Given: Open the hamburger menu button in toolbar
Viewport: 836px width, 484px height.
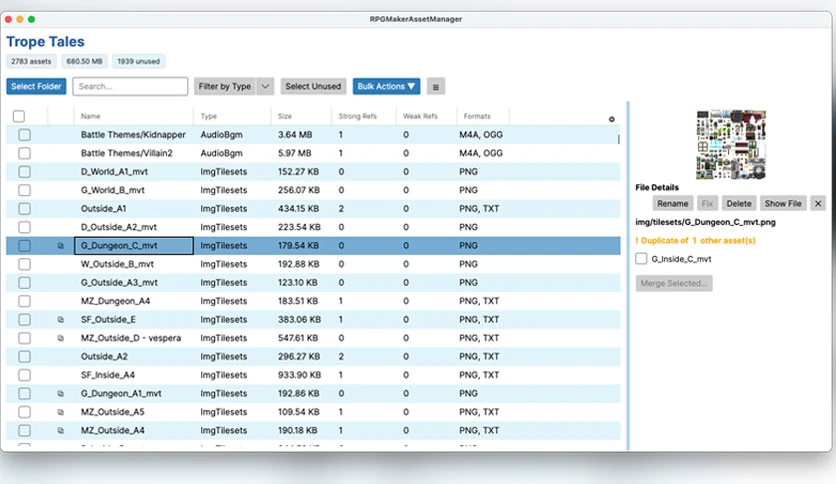Looking at the screenshot, I should pyautogui.click(x=436, y=86).
